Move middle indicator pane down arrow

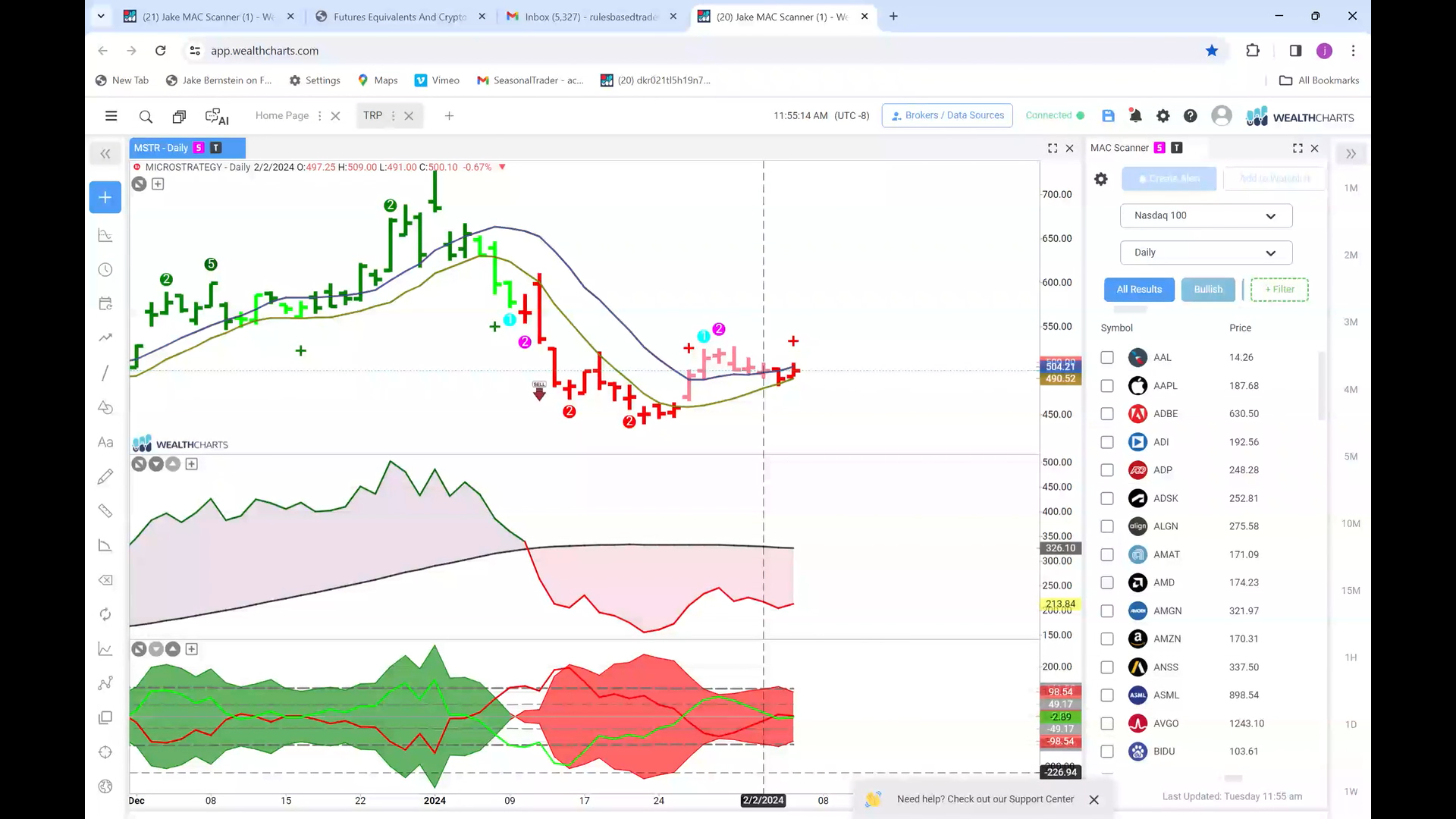(x=156, y=464)
